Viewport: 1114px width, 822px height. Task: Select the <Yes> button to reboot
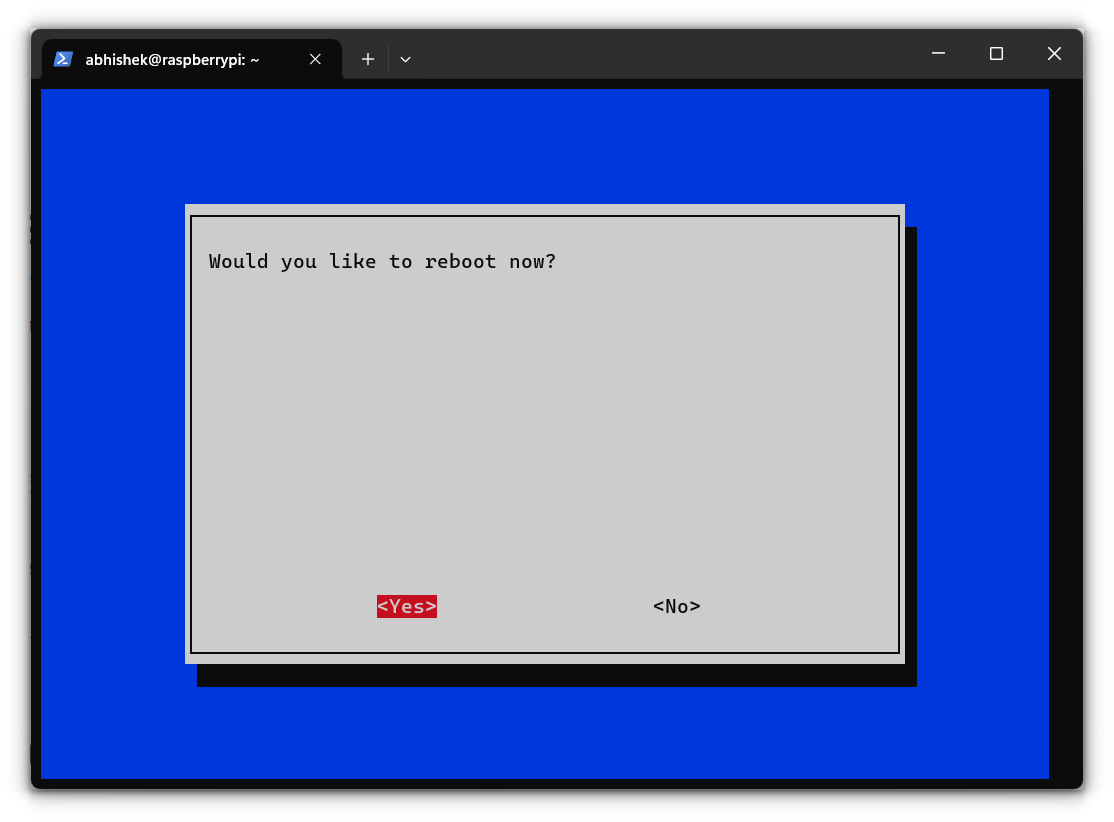(x=406, y=606)
